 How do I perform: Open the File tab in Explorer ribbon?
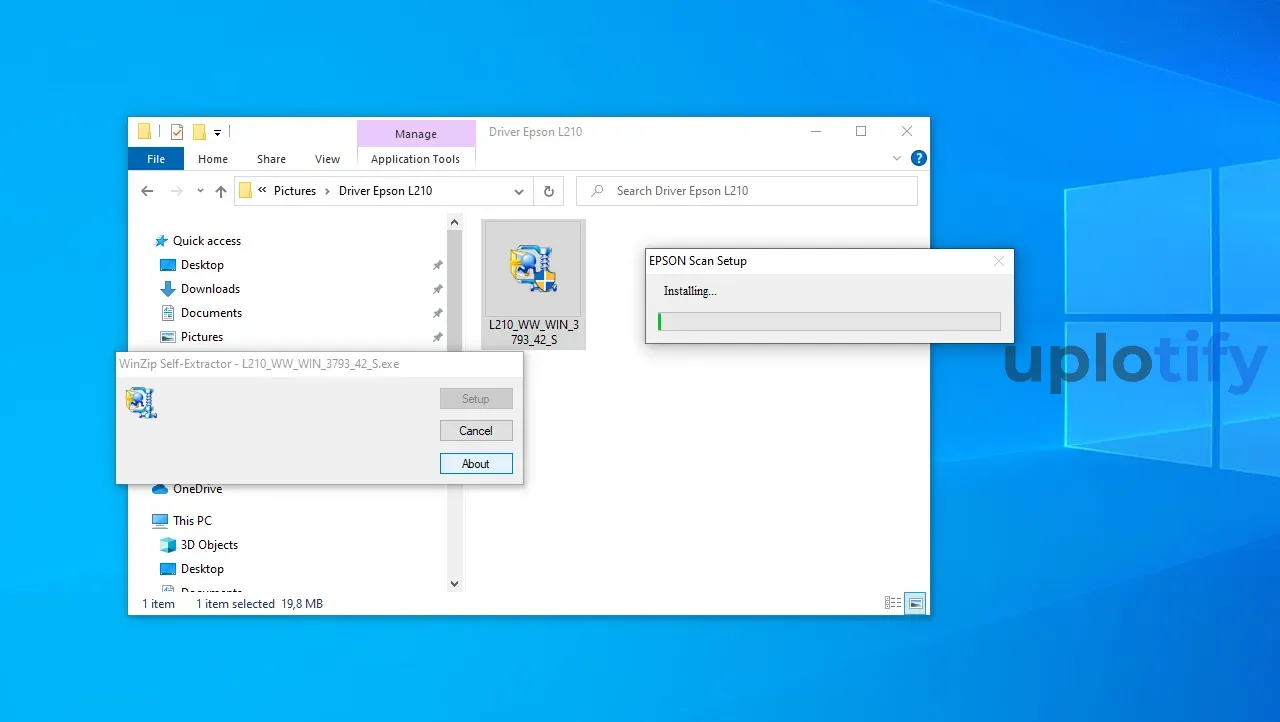(156, 159)
